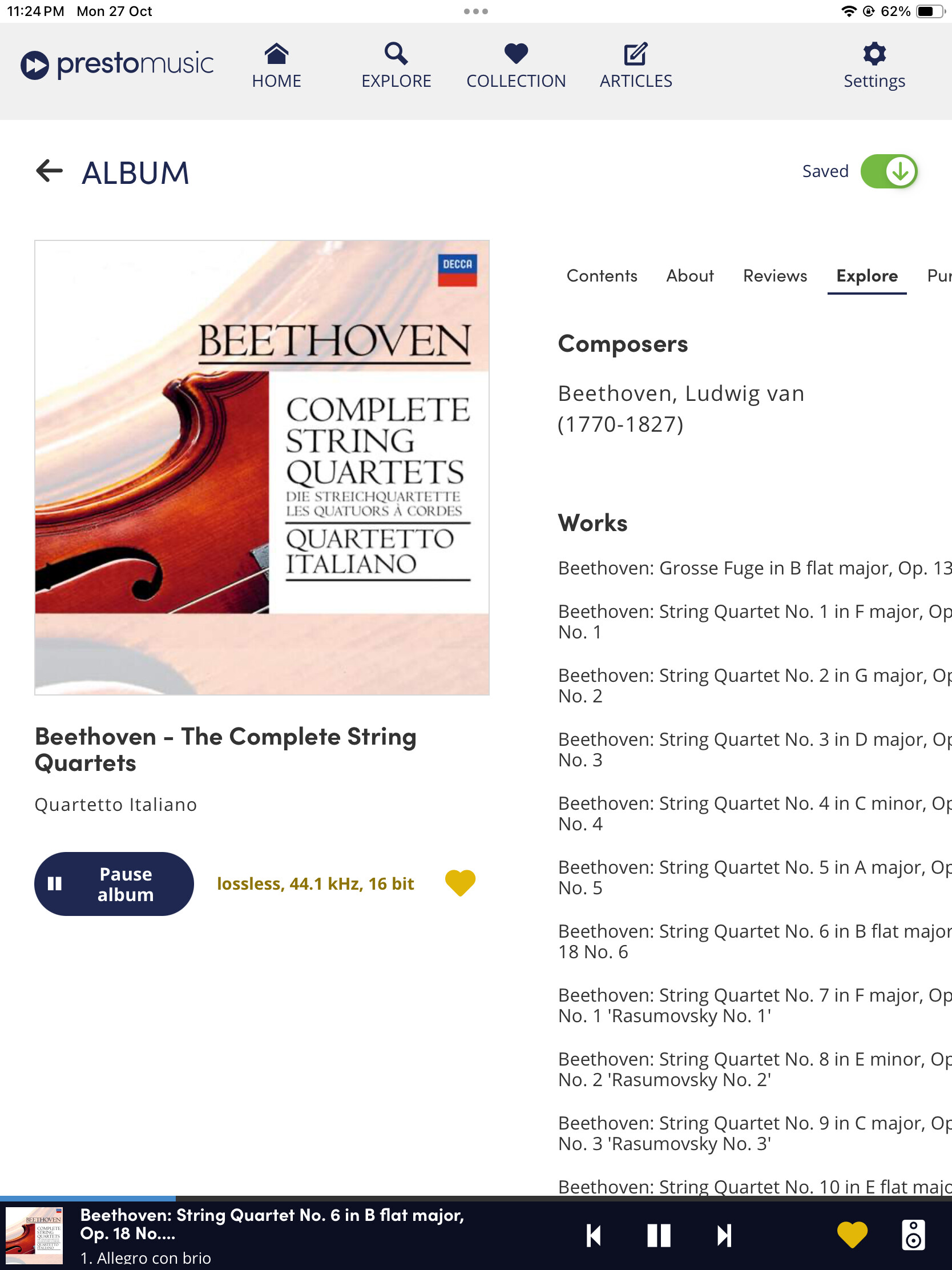The height and width of the screenshot is (1270, 952).
Task: Tap the Presto Music logo
Action: (x=117, y=65)
